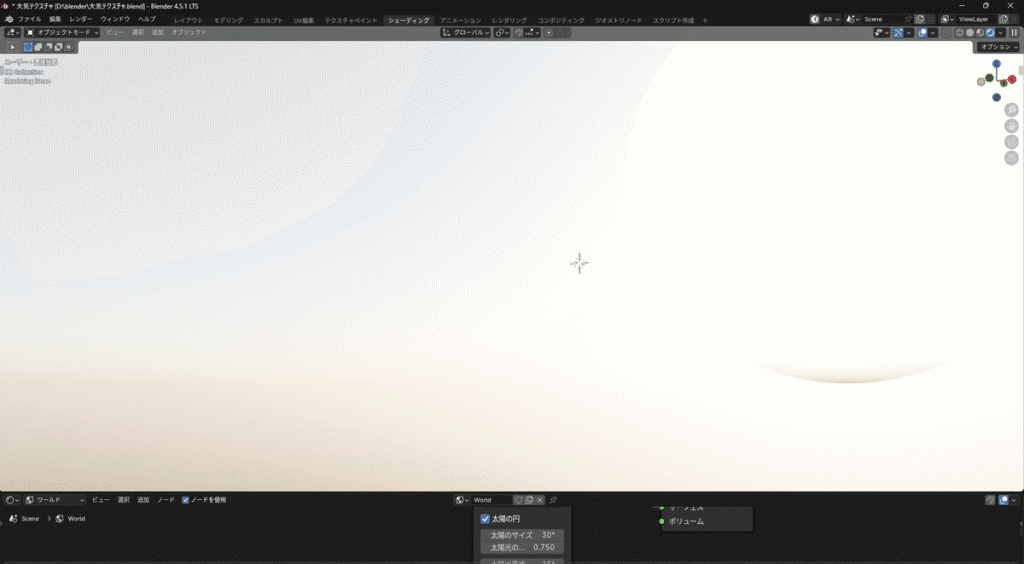This screenshot has width=1024, height=564.
Task: Open the Blender logo menu
Action: coord(8,20)
